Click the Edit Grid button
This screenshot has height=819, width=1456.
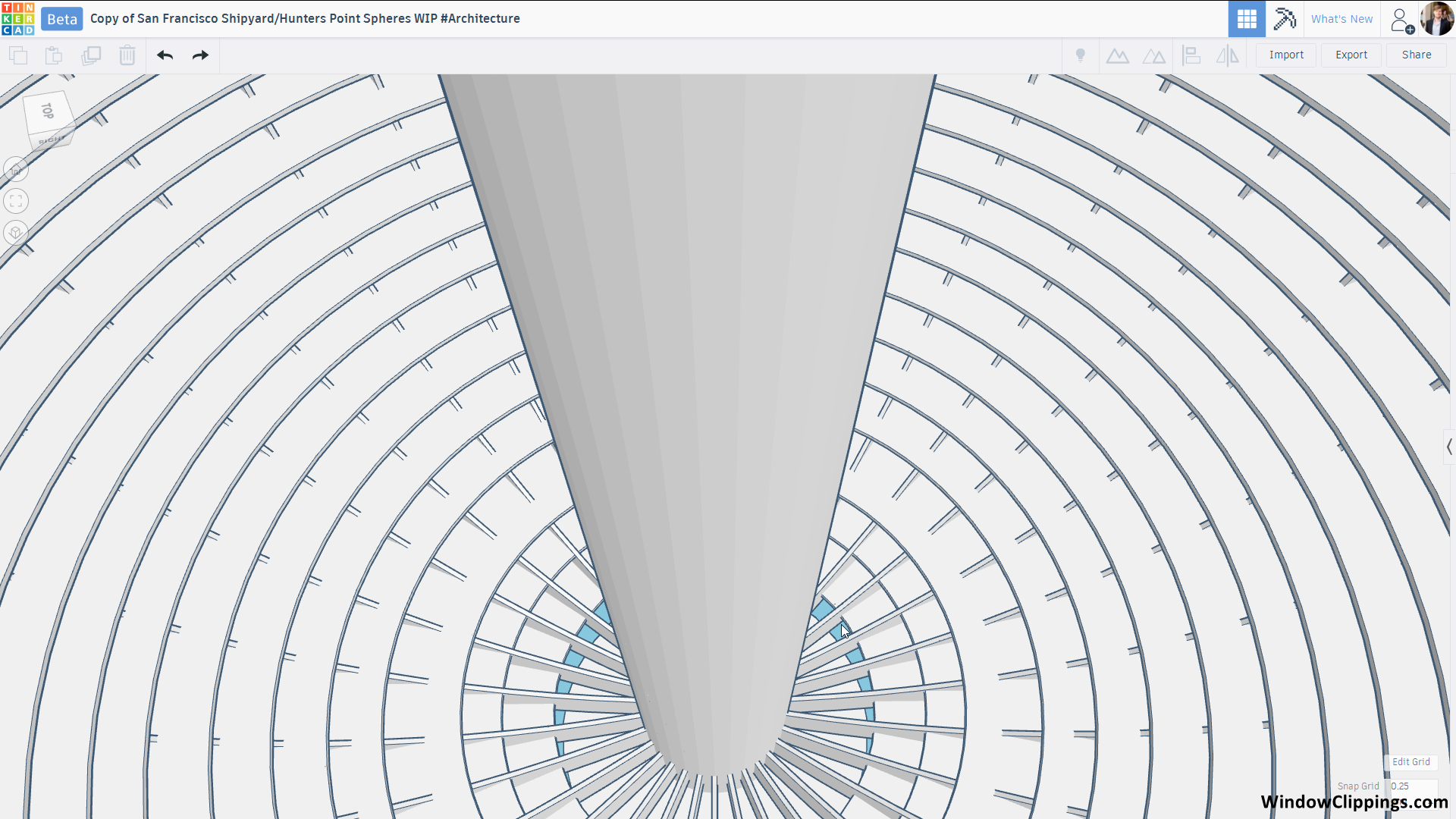point(1410,762)
